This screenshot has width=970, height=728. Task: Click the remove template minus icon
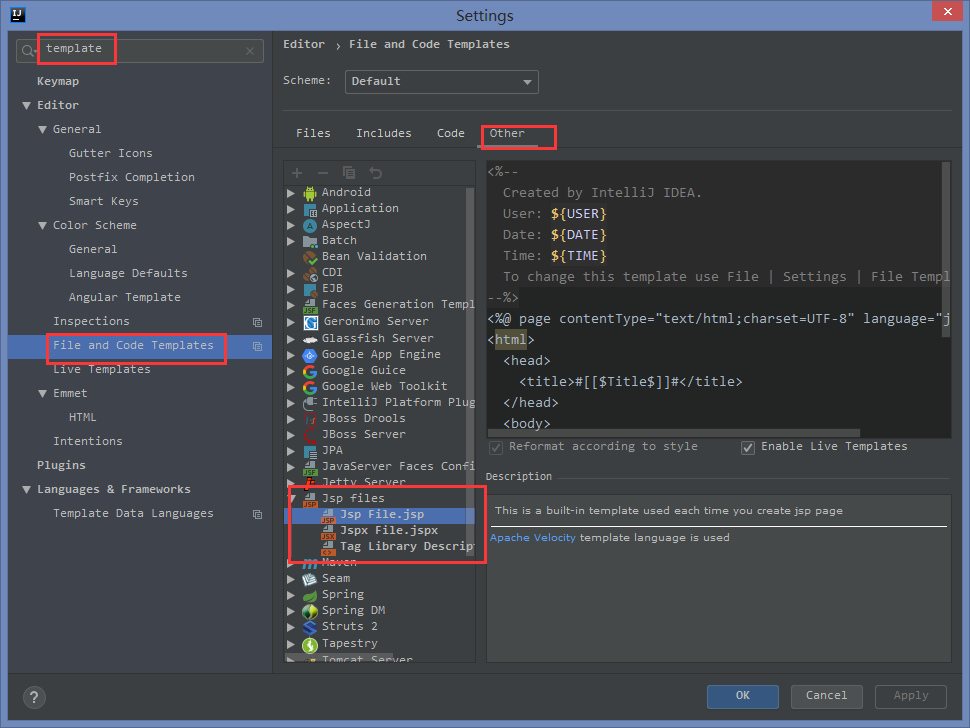(x=323, y=173)
